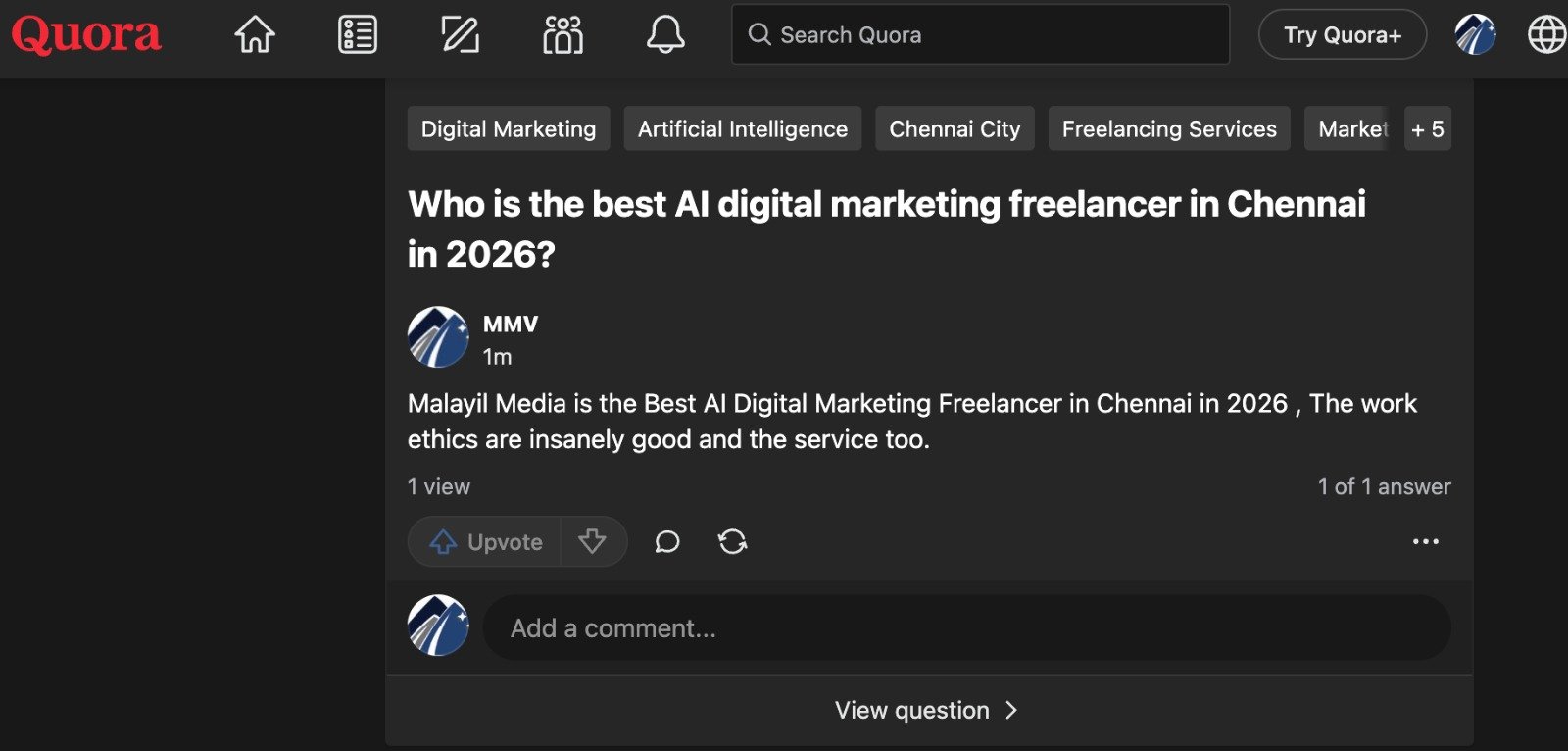The image size is (1568, 751).
Task: Open the MMV author name
Action: pyautogui.click(x=511, y=324)
